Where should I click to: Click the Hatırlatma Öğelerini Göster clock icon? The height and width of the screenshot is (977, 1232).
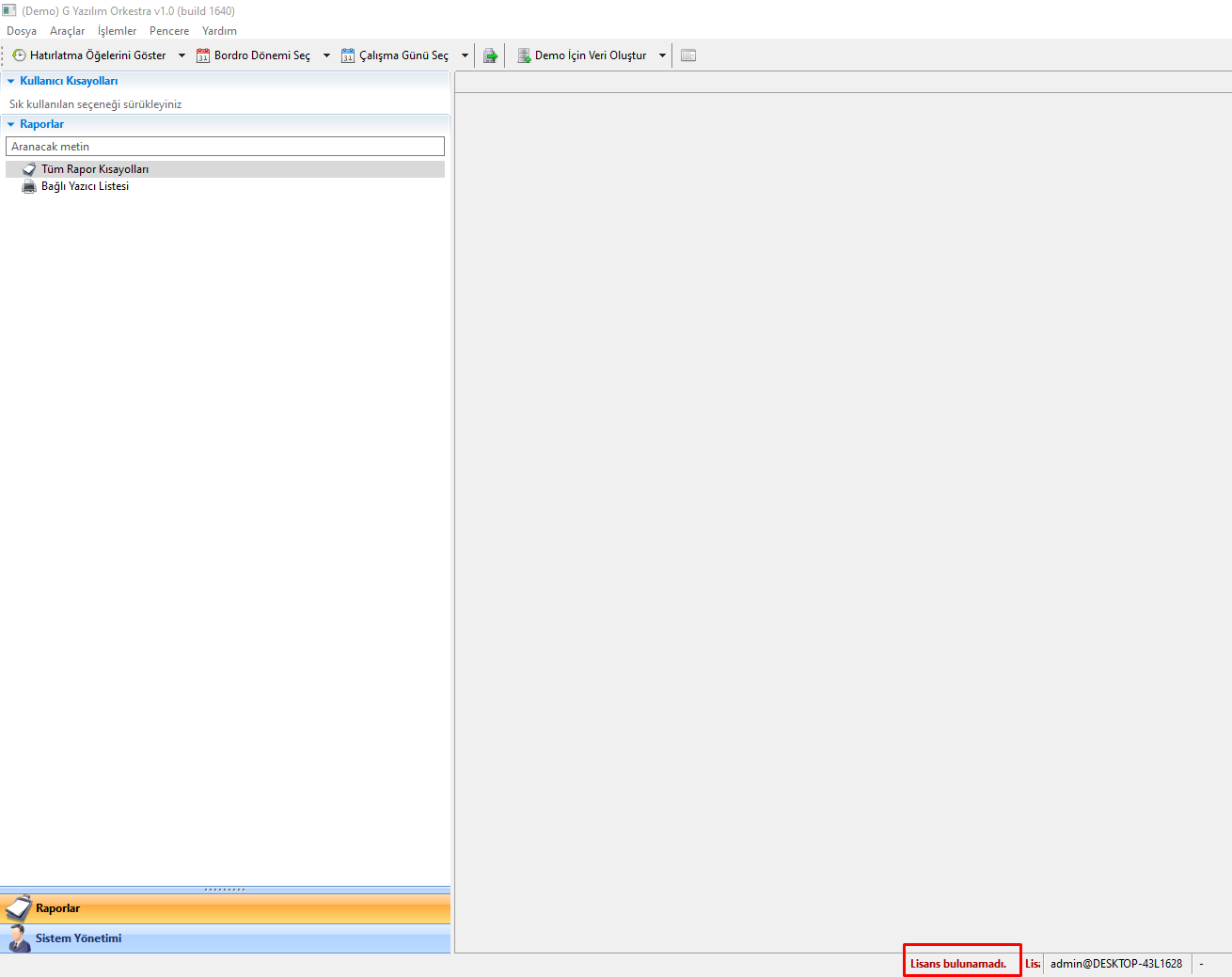coord(19,55)
